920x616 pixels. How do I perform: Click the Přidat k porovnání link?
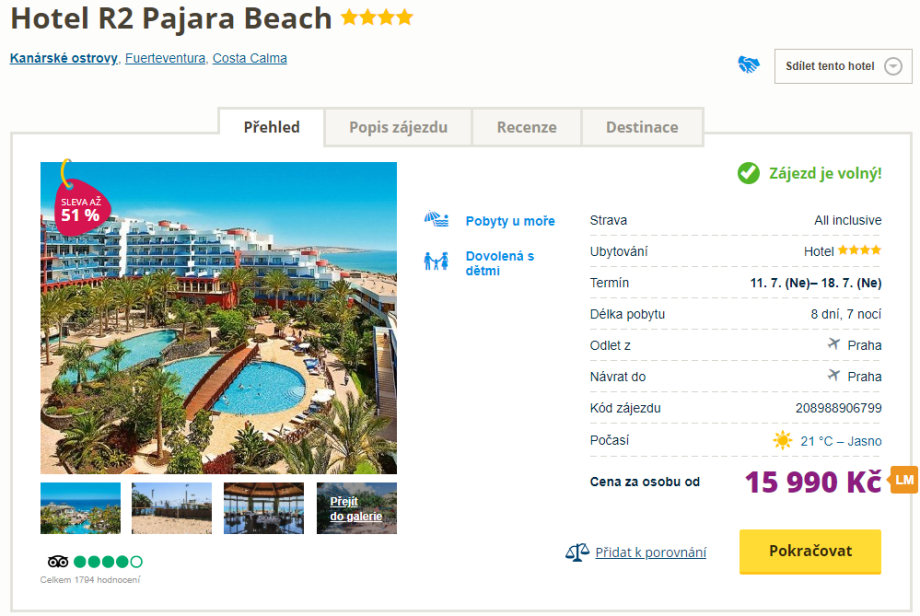tap(650, 552)
